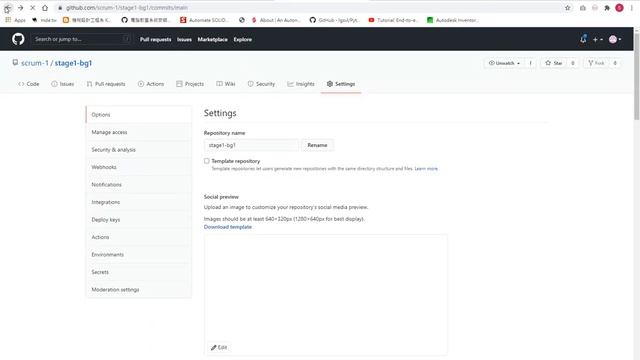Switch to the repository Pull requests tab
The height and width of the screenshot is (360, 640).
tap(106, 84)
